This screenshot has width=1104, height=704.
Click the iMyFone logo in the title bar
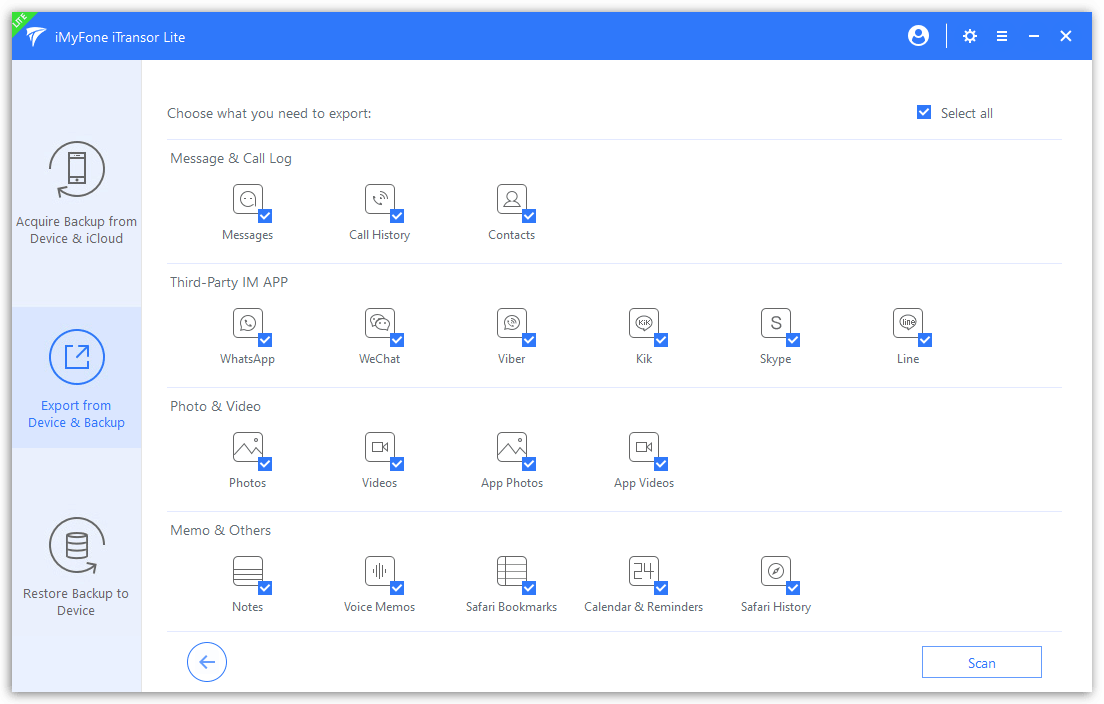pos(35,37)
